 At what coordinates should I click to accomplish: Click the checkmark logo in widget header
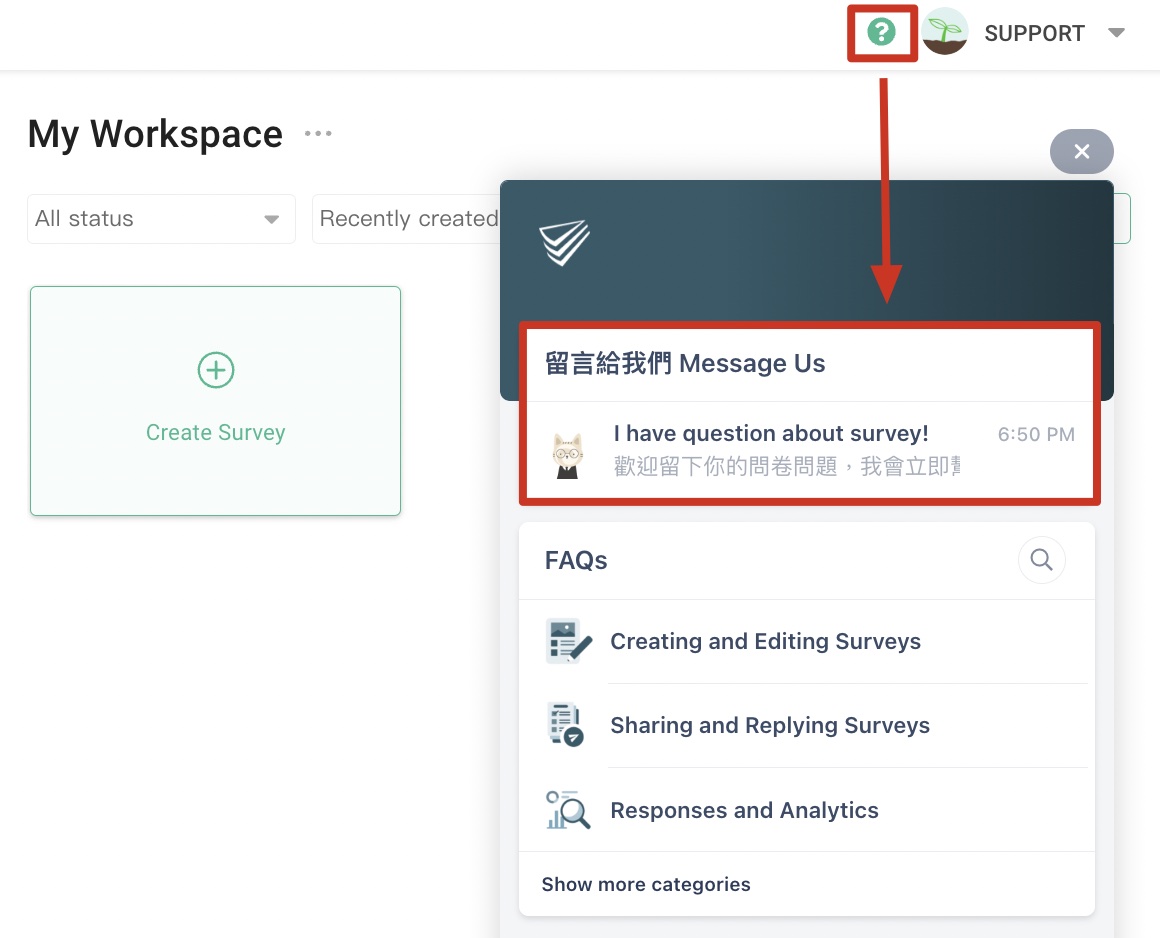(x=564, y=243)
